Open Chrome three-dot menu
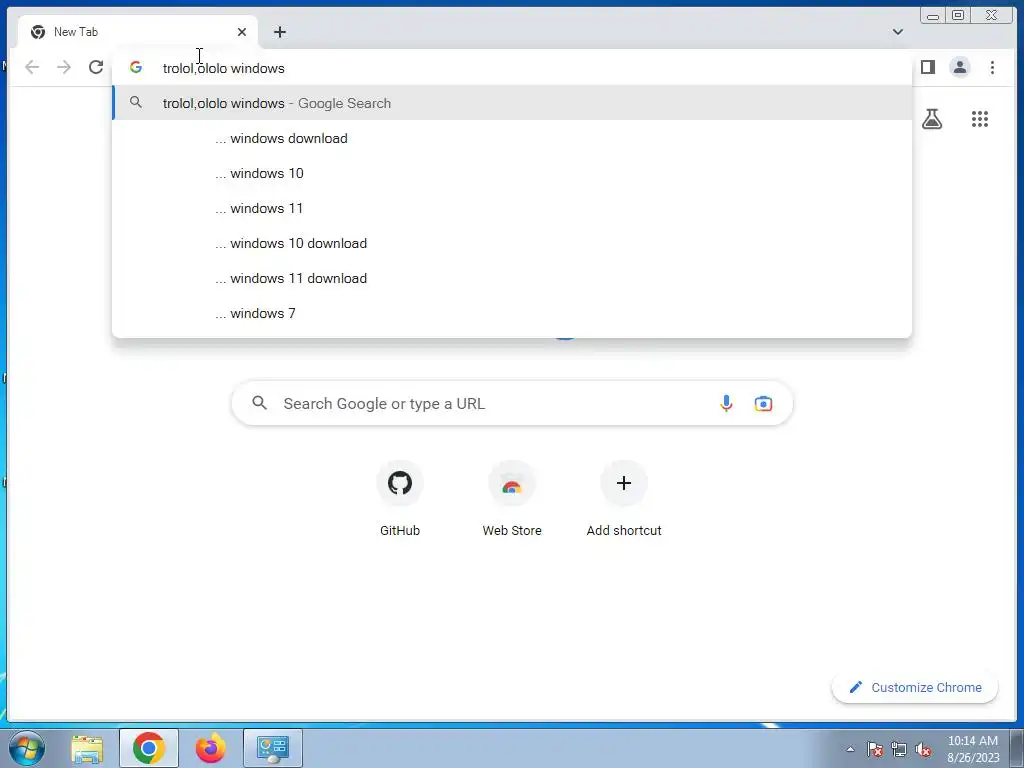This screenshot has height=768, width=1024. (992, 67)
